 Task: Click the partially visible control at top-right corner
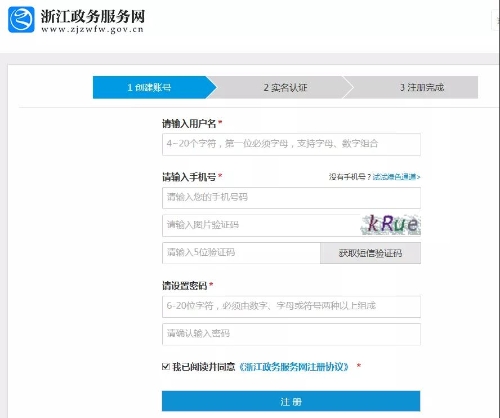pos(496,21)
